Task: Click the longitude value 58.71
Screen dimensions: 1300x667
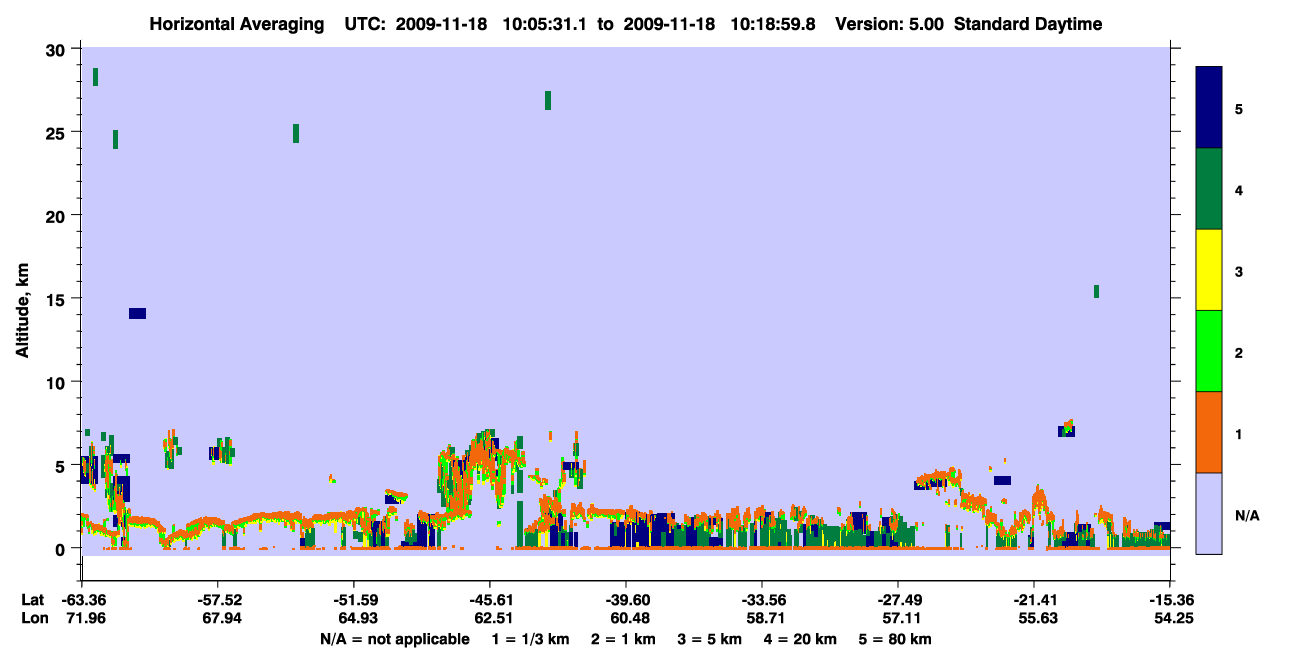Action: click(x=765, y=618)
